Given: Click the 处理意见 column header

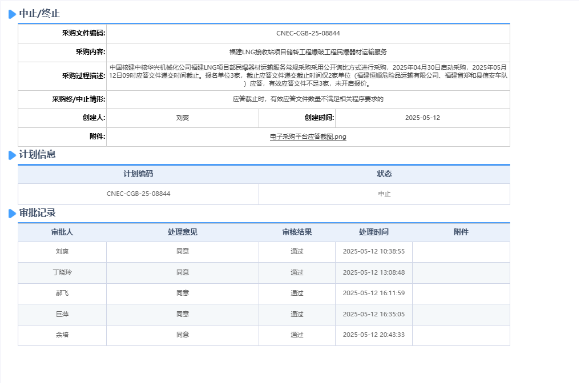Looking at the screenshot, I should pos(182,232).
